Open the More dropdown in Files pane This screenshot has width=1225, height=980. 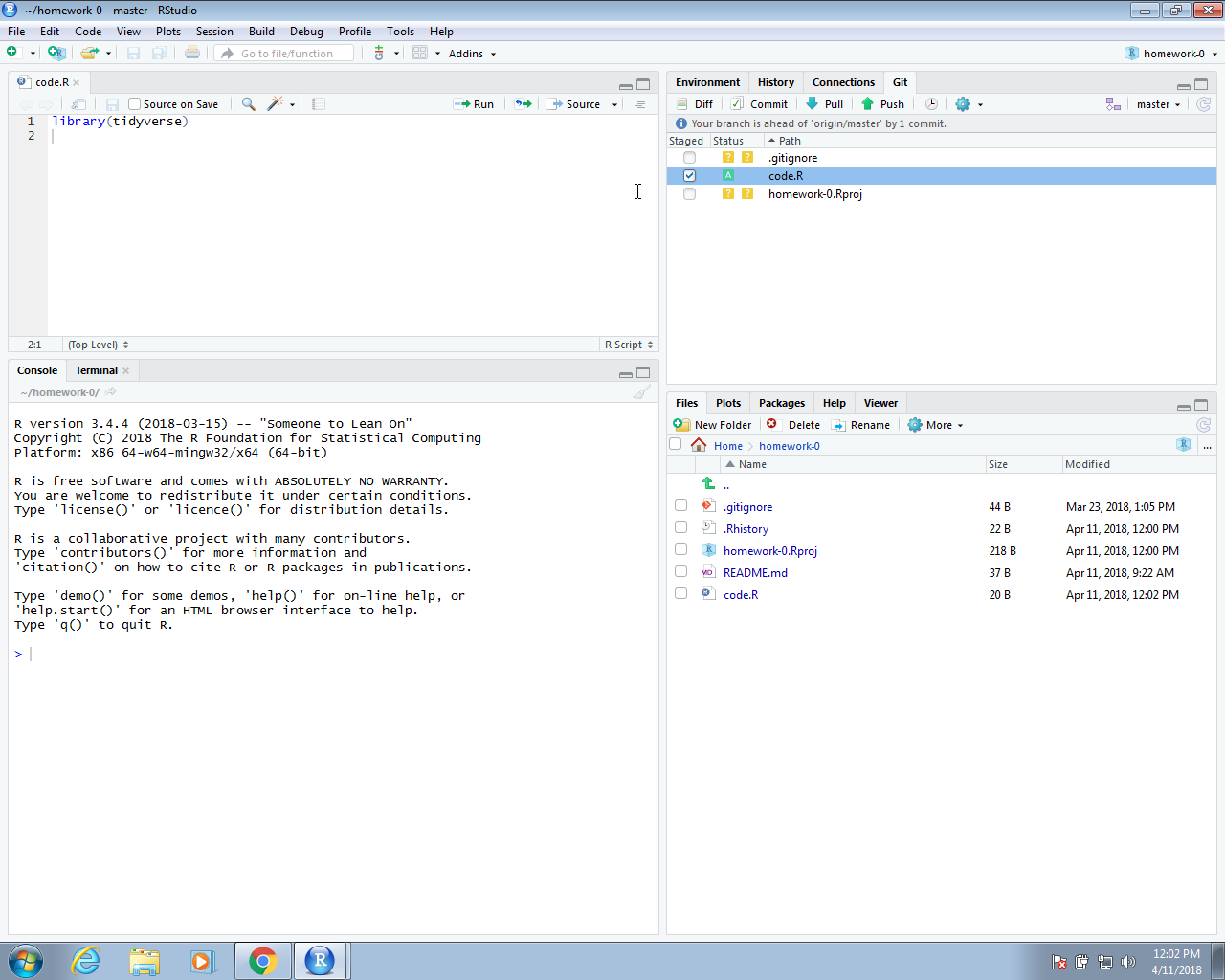tap(935, 425)
